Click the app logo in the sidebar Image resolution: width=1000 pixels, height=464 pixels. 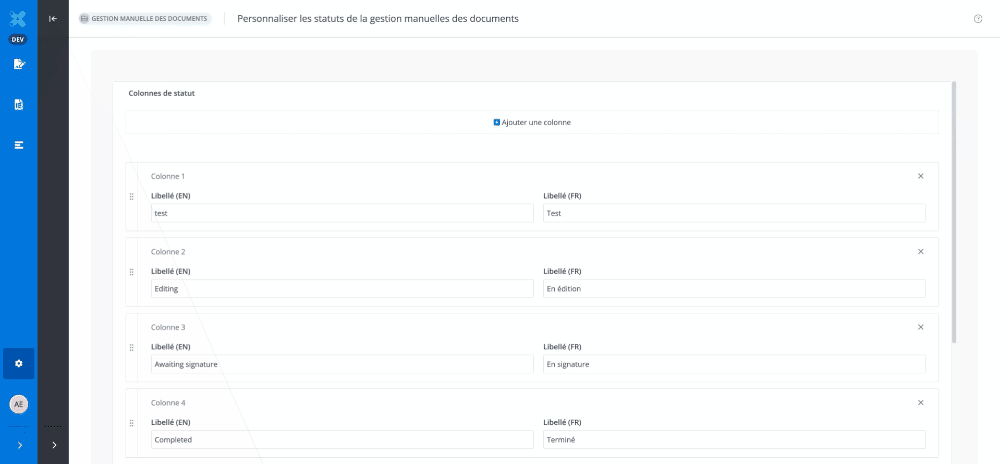18,19
